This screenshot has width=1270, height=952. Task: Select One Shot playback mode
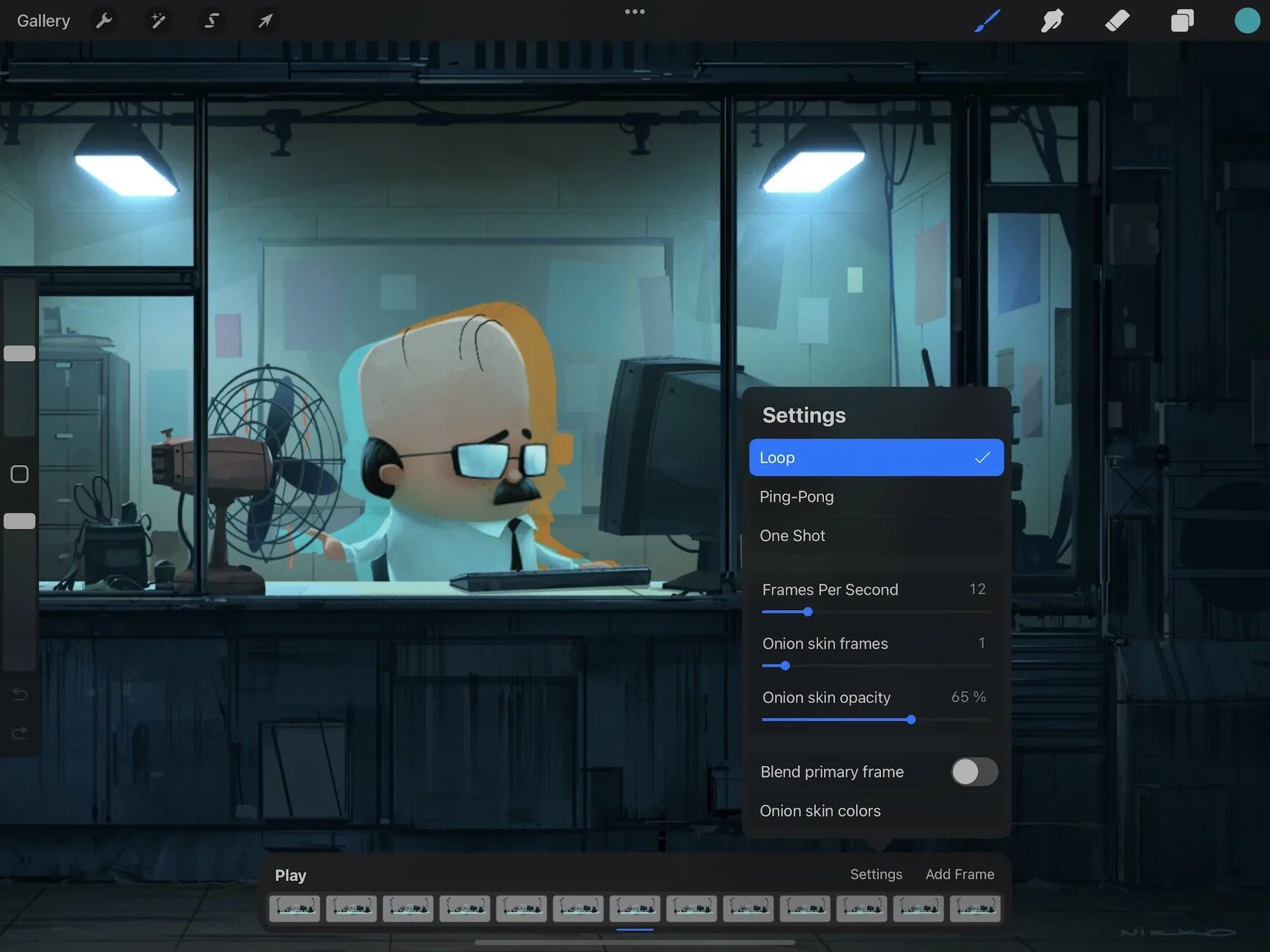click(876, 535)
